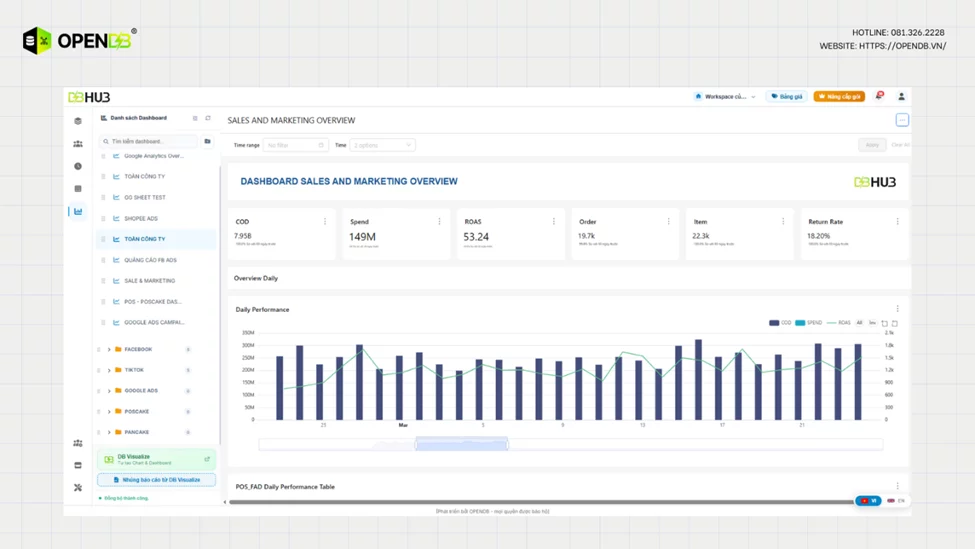Open the Order card three-dot menu
975x549 pixels.
tap(668, 221)
